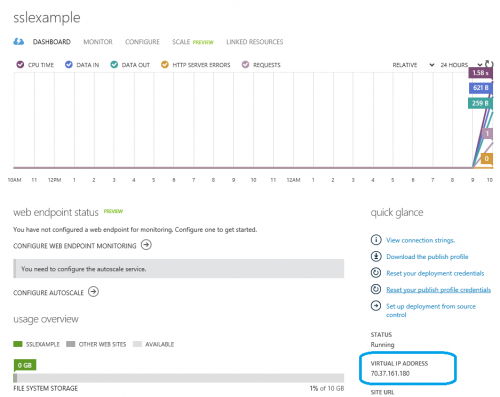The width and height of the screenshot is (500, 397).
Task: Click the arrow icon beside Configure Autoscale
Action: point(93,292)
